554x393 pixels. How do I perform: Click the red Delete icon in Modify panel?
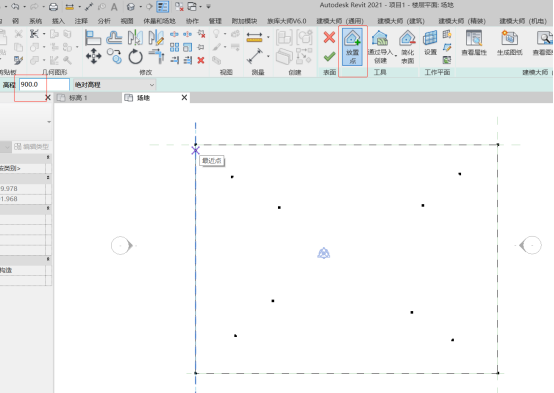click(201, 60)
